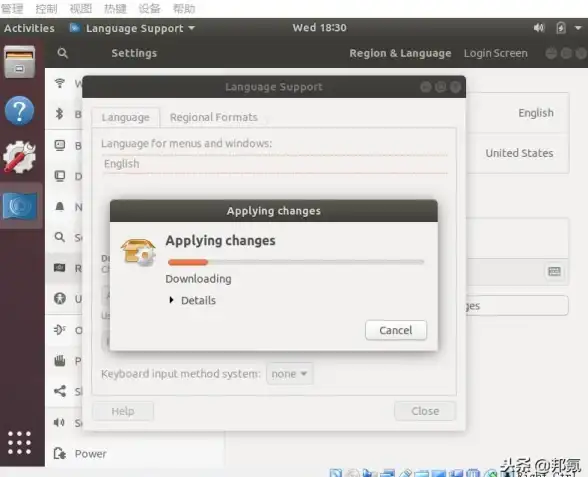Expand the Details disclosure triangle
This screenshot has height=477, width=588.
(171, 300)
